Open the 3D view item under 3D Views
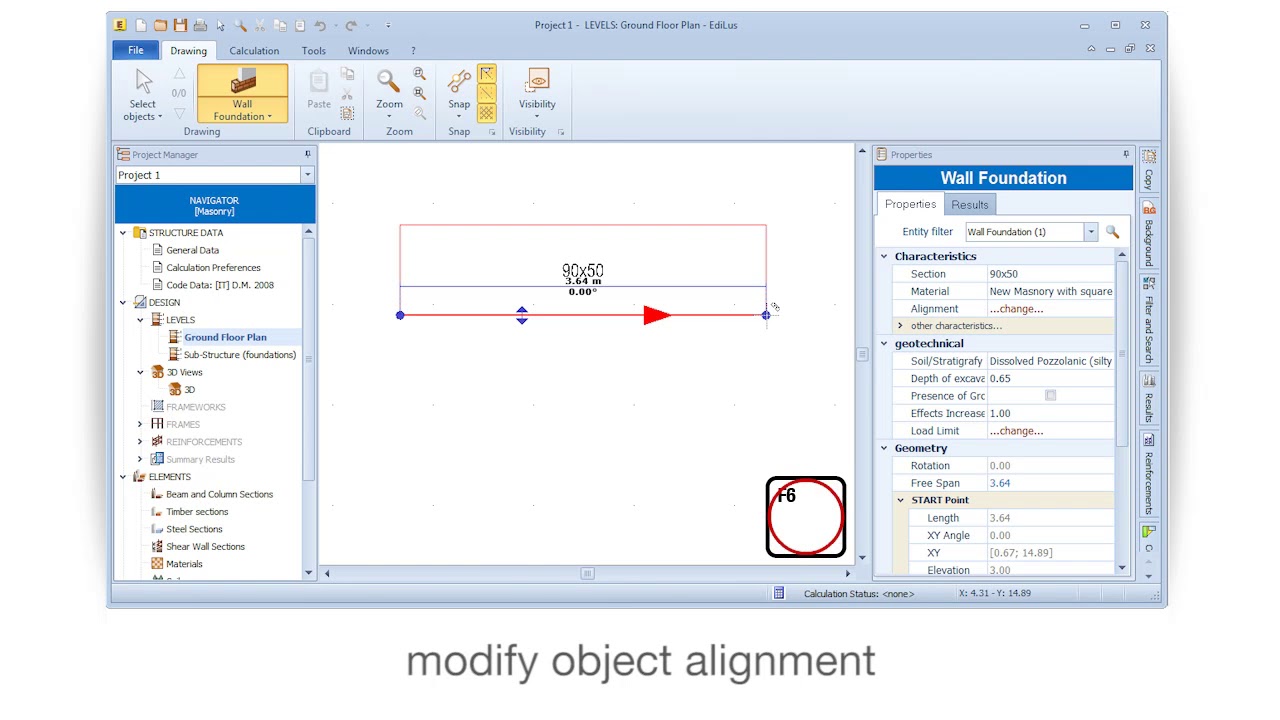This screenshot has height=720, width=1280. [189, 390]
